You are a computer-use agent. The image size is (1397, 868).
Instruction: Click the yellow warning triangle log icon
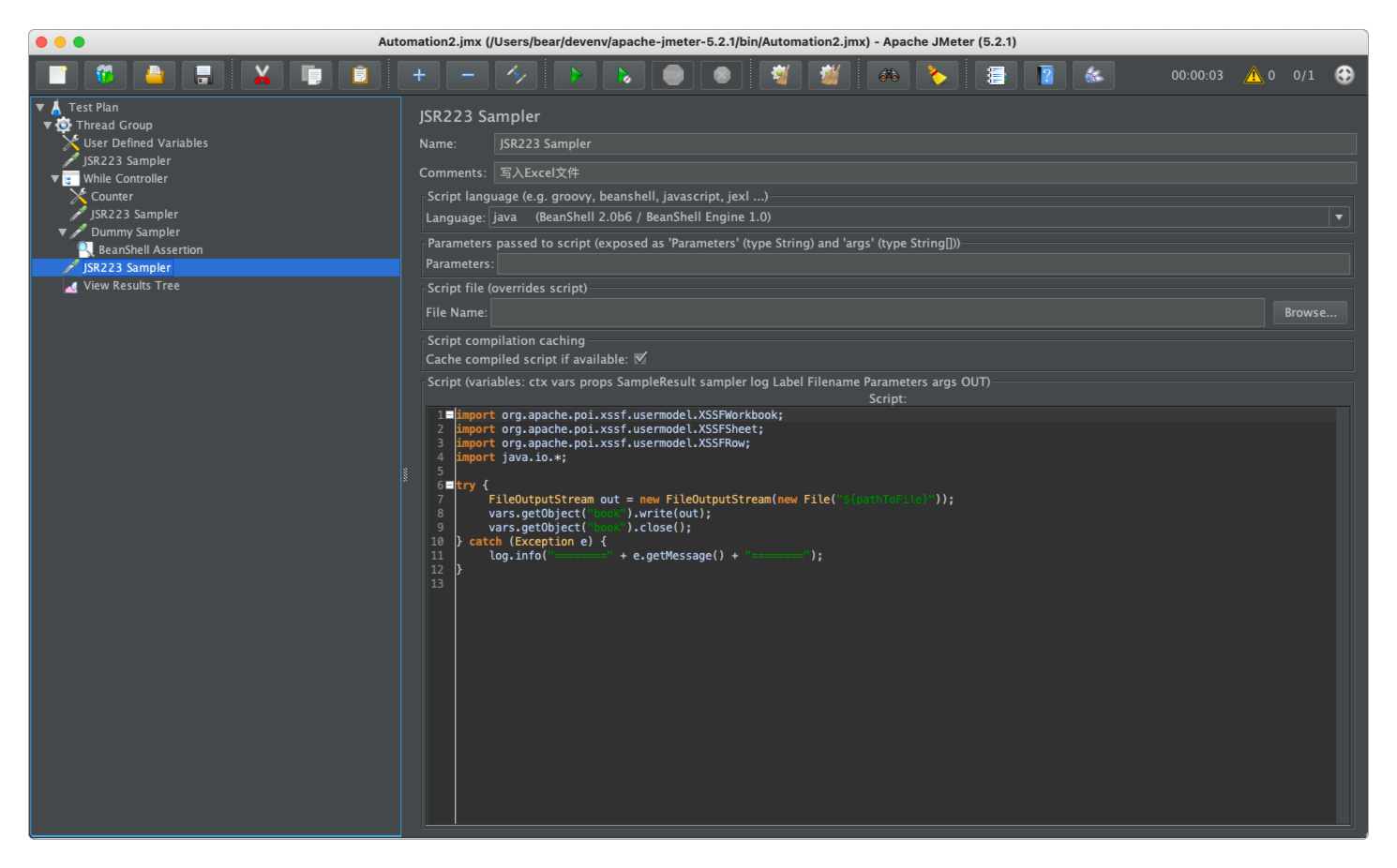[1254, 75]
